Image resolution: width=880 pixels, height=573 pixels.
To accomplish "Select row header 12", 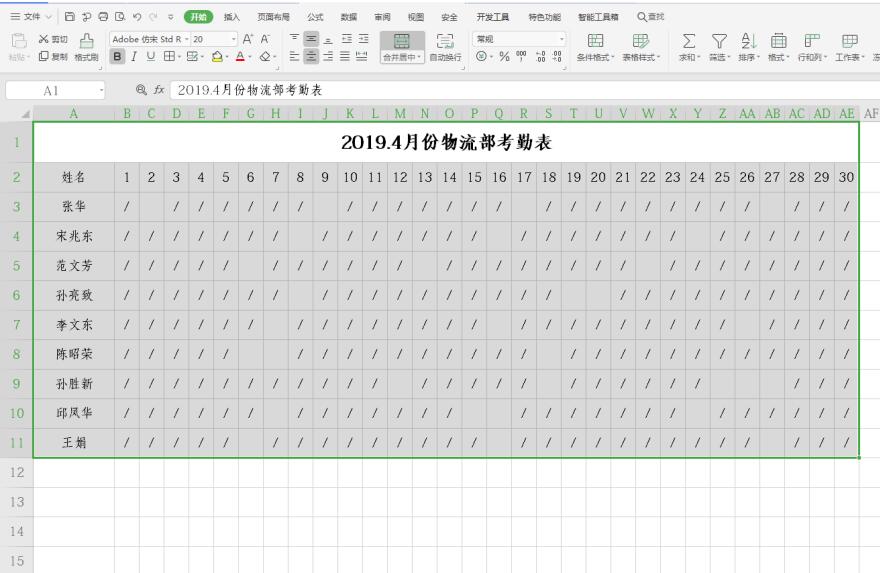I will (16, 473).
